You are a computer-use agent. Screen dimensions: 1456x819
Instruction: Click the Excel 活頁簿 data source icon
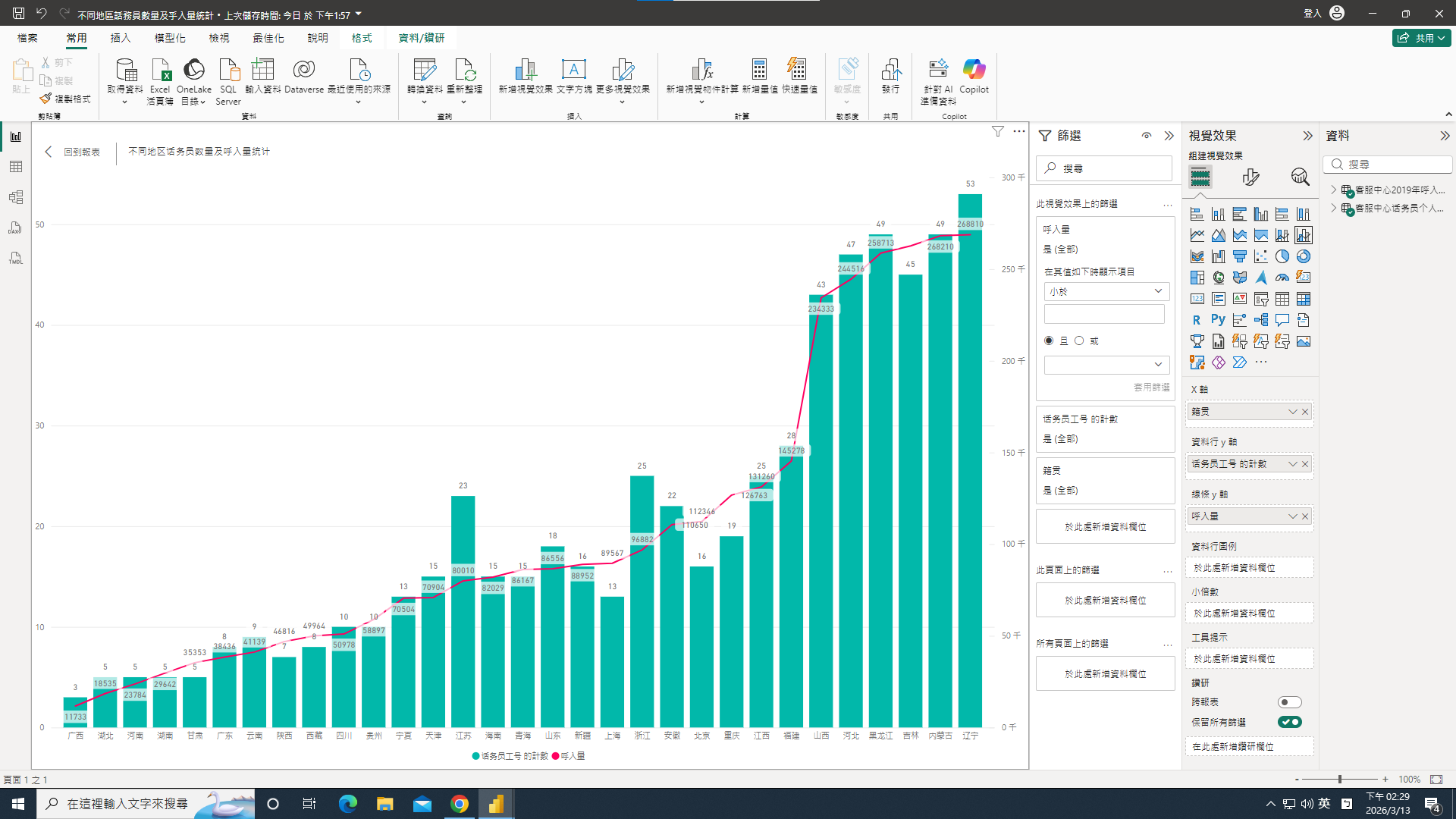point(160,71)
